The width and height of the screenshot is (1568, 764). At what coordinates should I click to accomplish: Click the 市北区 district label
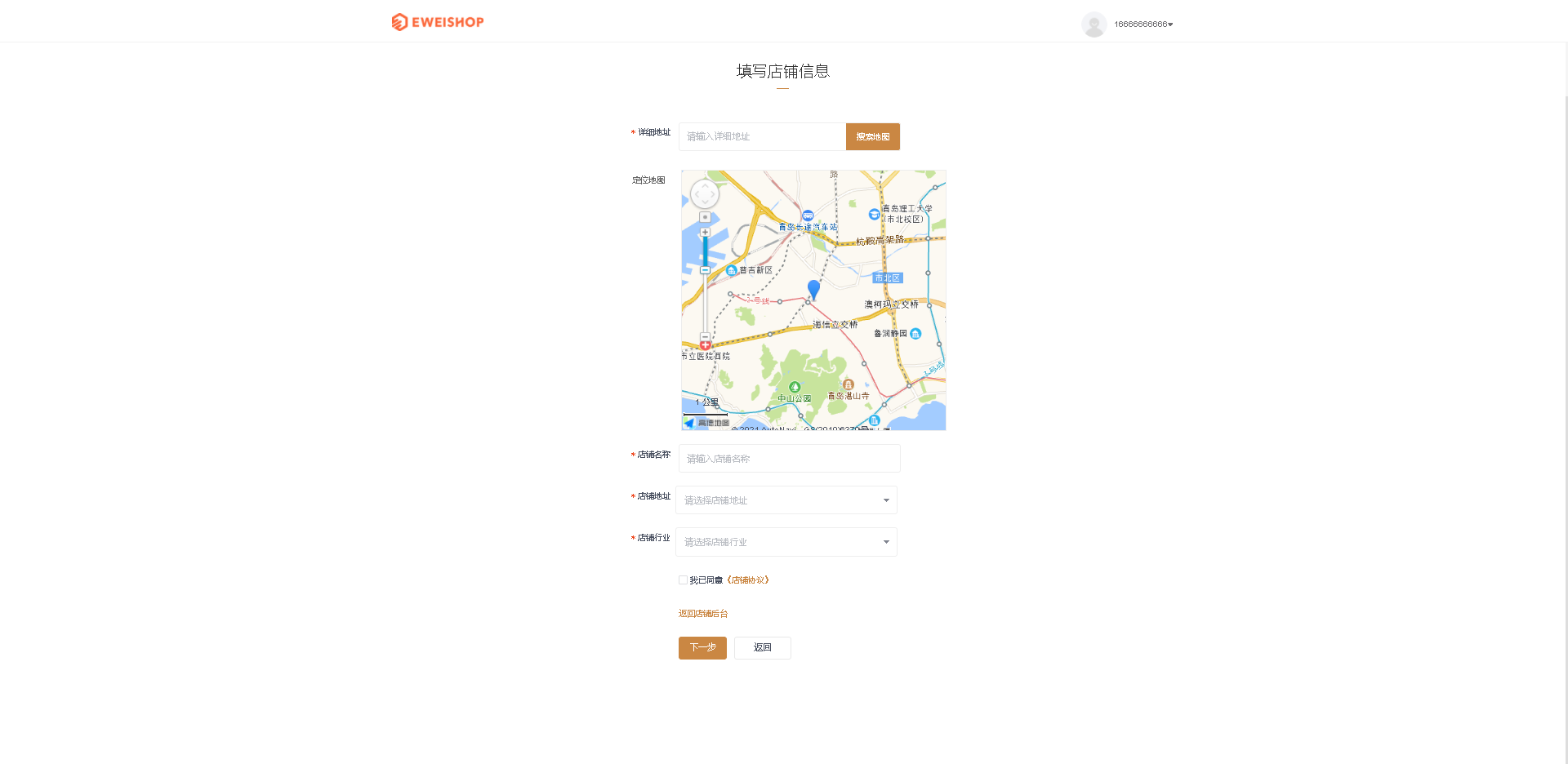point(888,278)
